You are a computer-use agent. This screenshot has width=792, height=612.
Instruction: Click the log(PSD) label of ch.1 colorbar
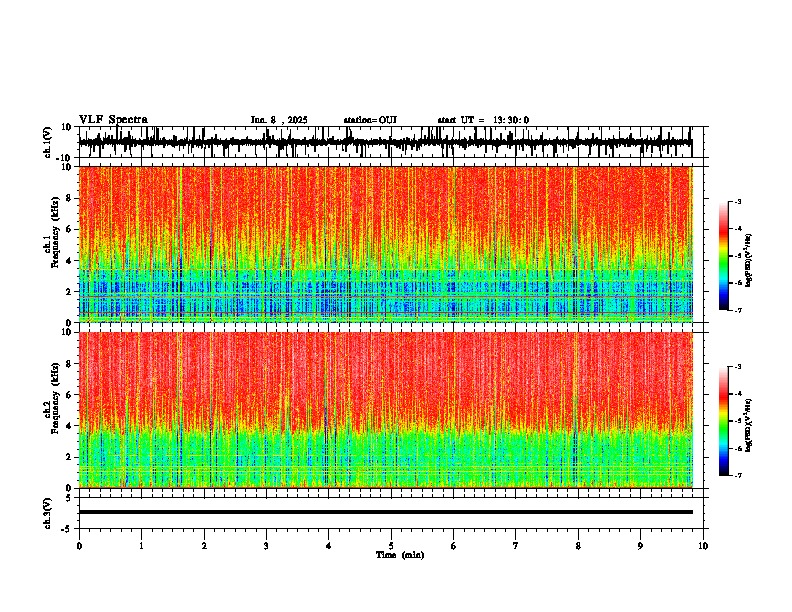point(748,261)
